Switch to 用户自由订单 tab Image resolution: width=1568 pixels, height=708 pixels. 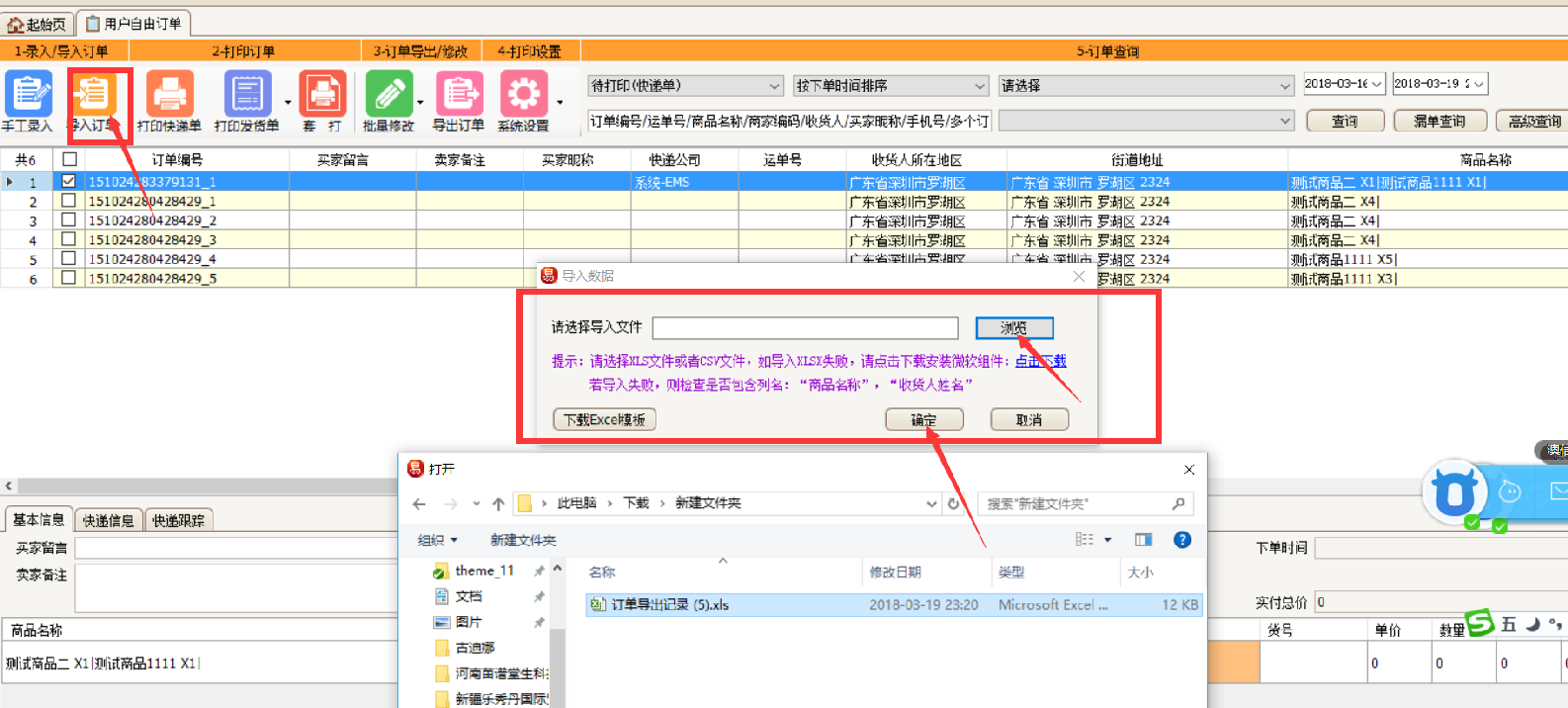[x=133, y=24]
